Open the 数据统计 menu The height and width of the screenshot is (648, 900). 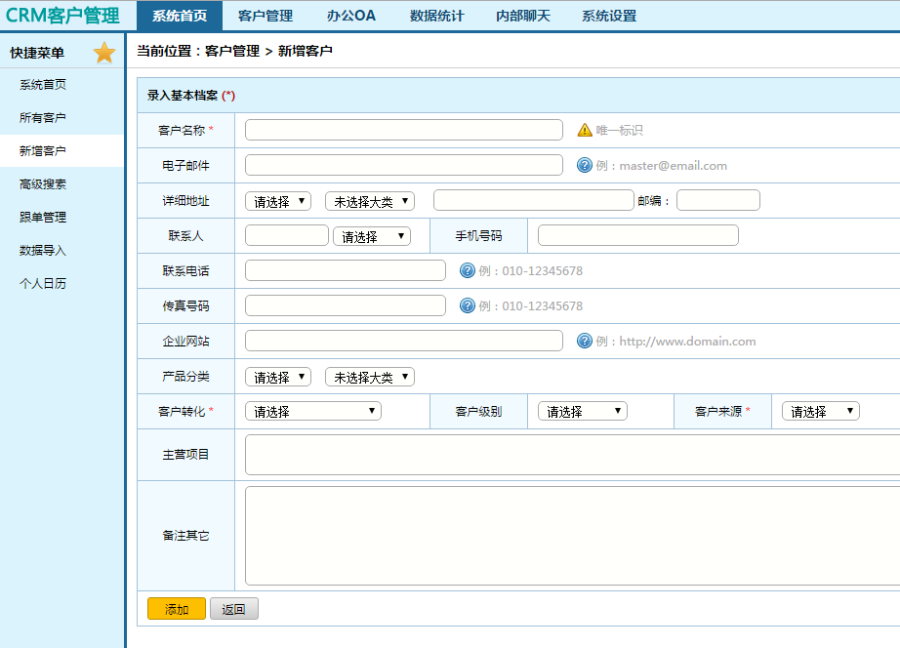[435, 15]
